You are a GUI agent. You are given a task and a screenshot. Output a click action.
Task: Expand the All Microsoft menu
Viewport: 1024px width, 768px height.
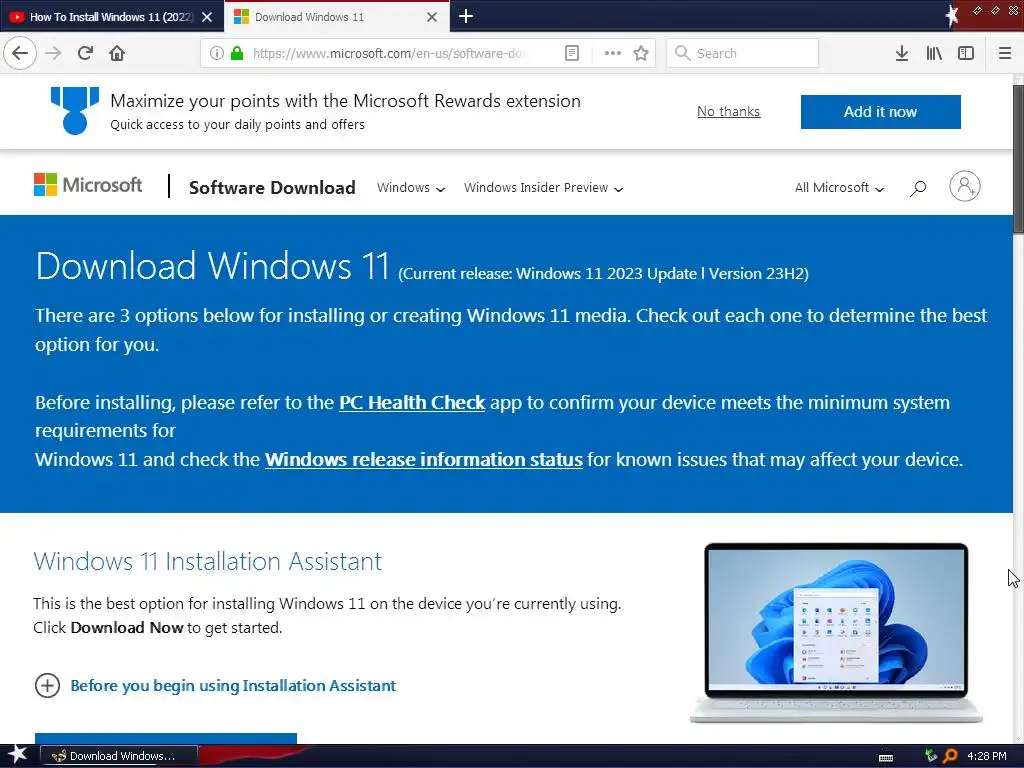pos(839,188)
